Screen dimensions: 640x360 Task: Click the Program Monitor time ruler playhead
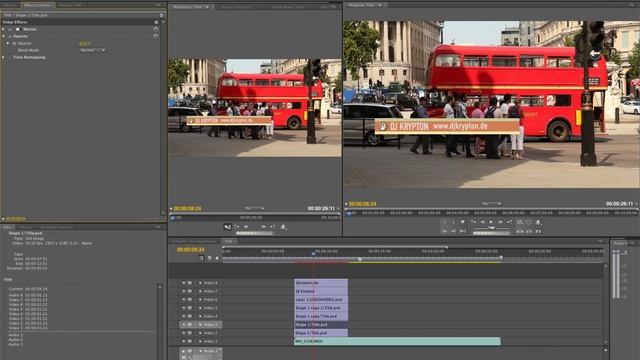(x=349, y=213)
